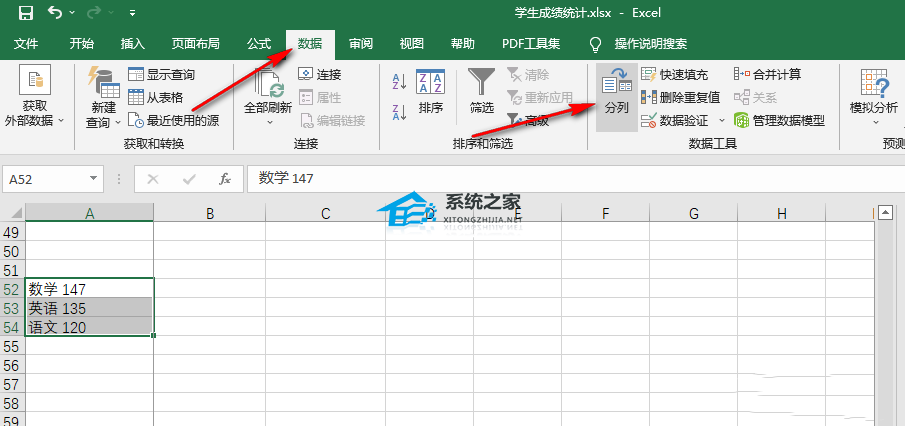Click 快速填充 flash fill

point(675,74)
